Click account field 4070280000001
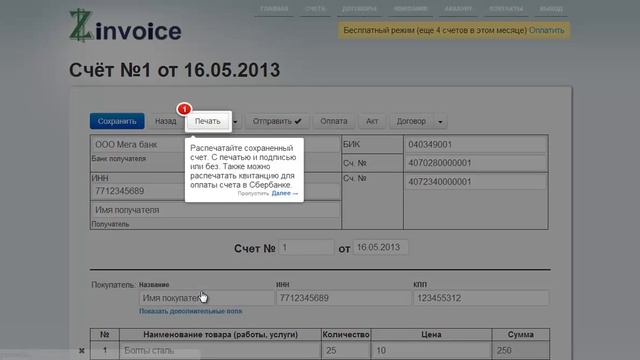The height and width of the screenshot is (360, 640). 475,163
